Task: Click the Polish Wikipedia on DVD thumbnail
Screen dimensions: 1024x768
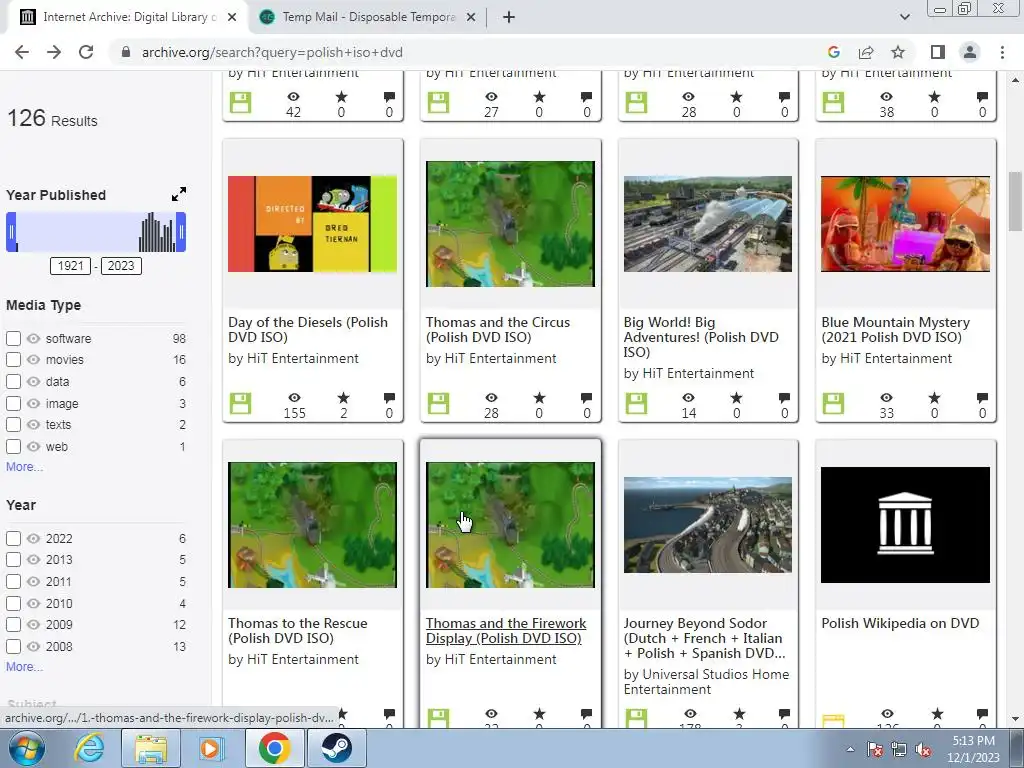Action: 905,524
